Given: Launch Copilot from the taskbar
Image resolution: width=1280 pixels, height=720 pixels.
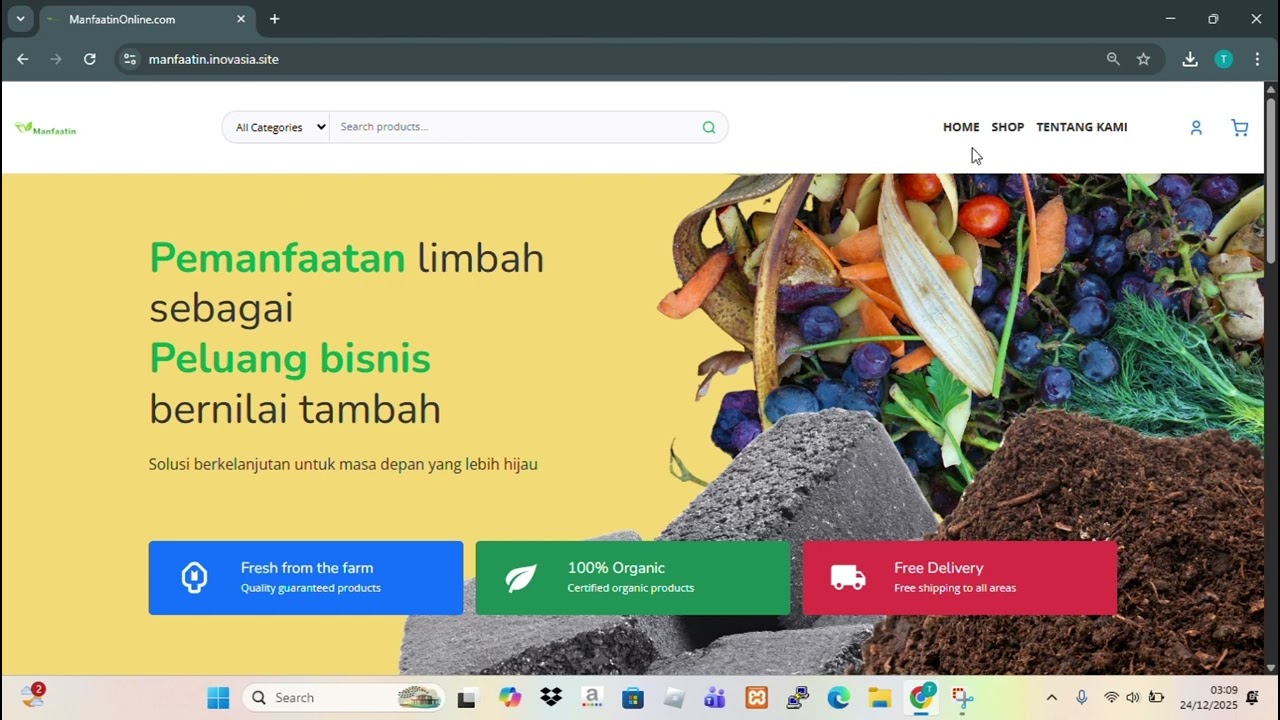Looking at the screenshot, I should tap(510, 698).
